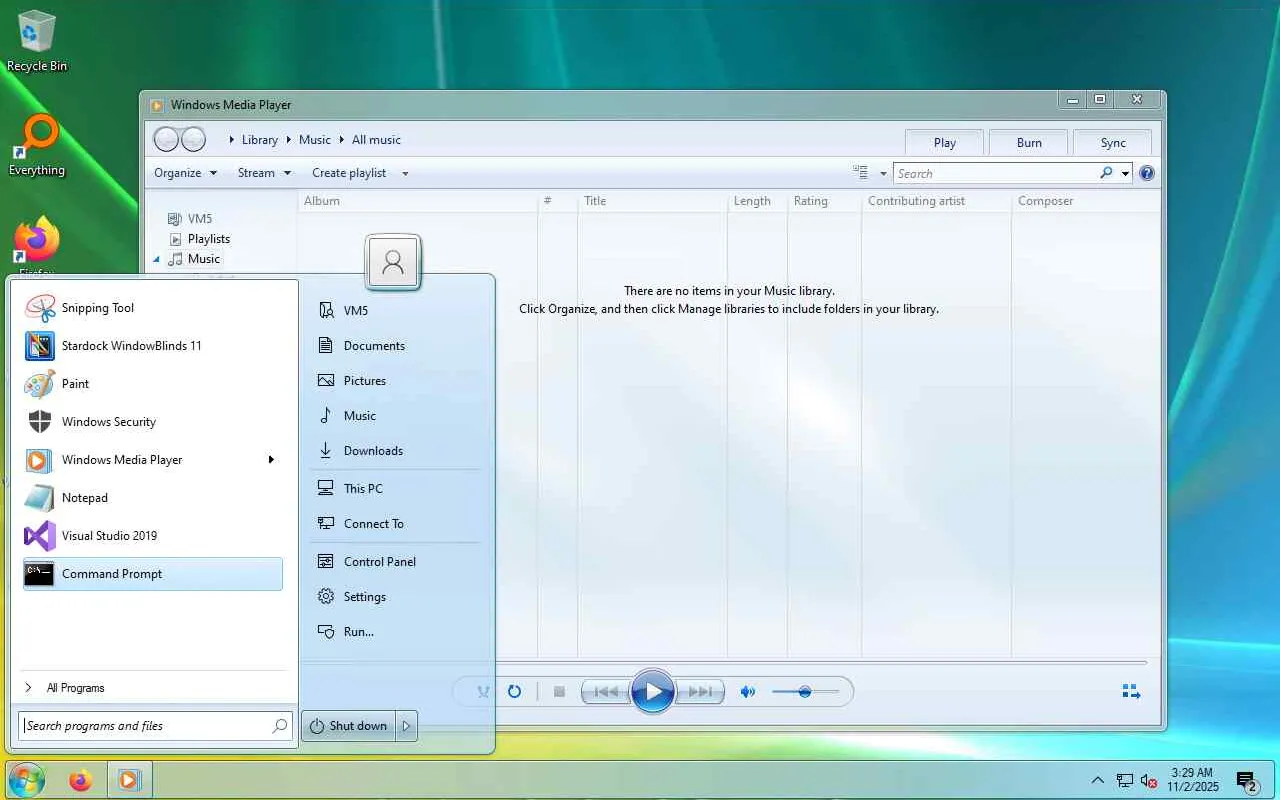The width and height of the screenshot is (1280, 800).
Task: Open the View options dropdown arrow
Action: click(883, 173)
